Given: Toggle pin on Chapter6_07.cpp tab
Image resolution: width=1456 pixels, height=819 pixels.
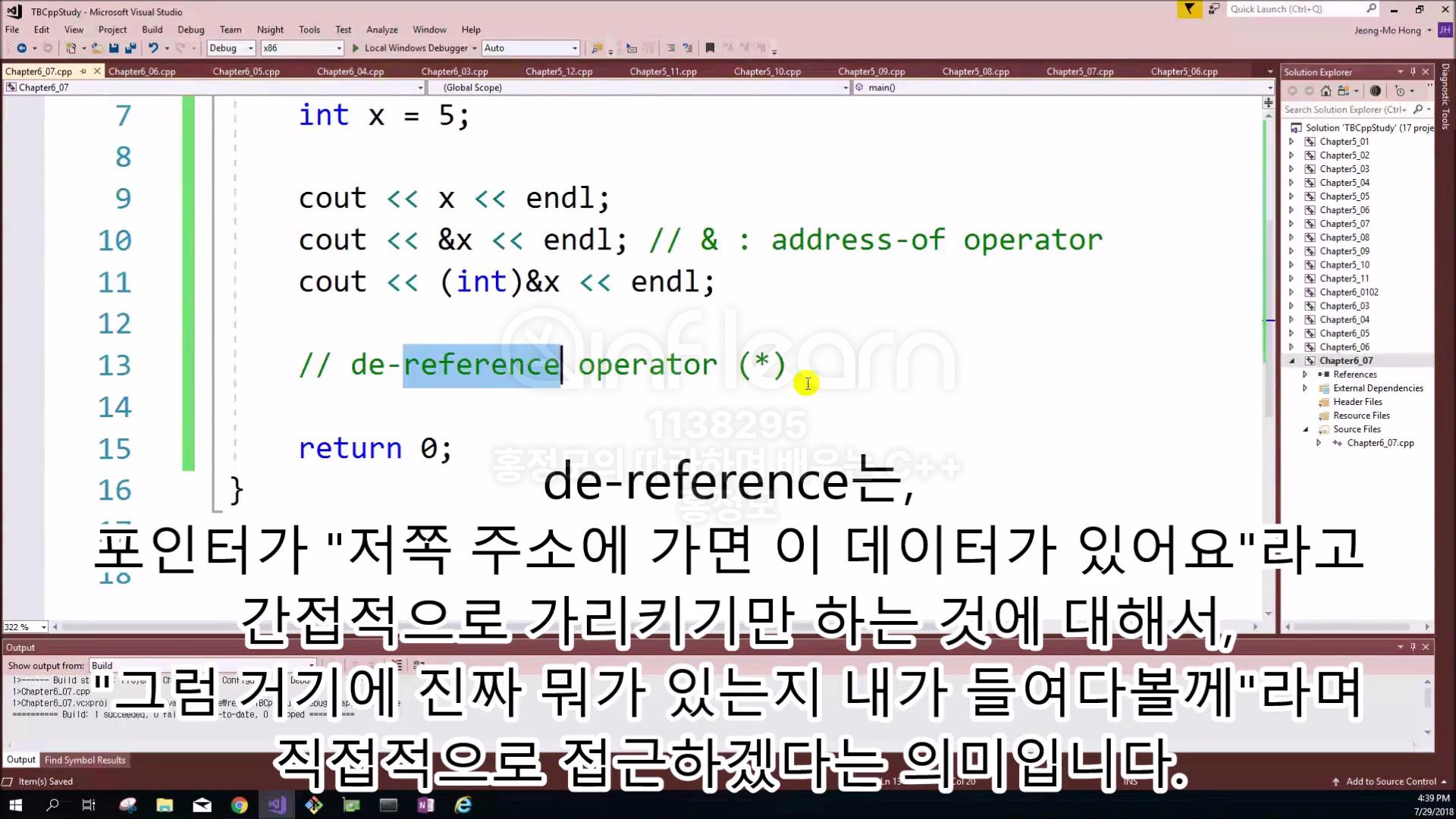Looking at the screenshot, I should 83,71.
